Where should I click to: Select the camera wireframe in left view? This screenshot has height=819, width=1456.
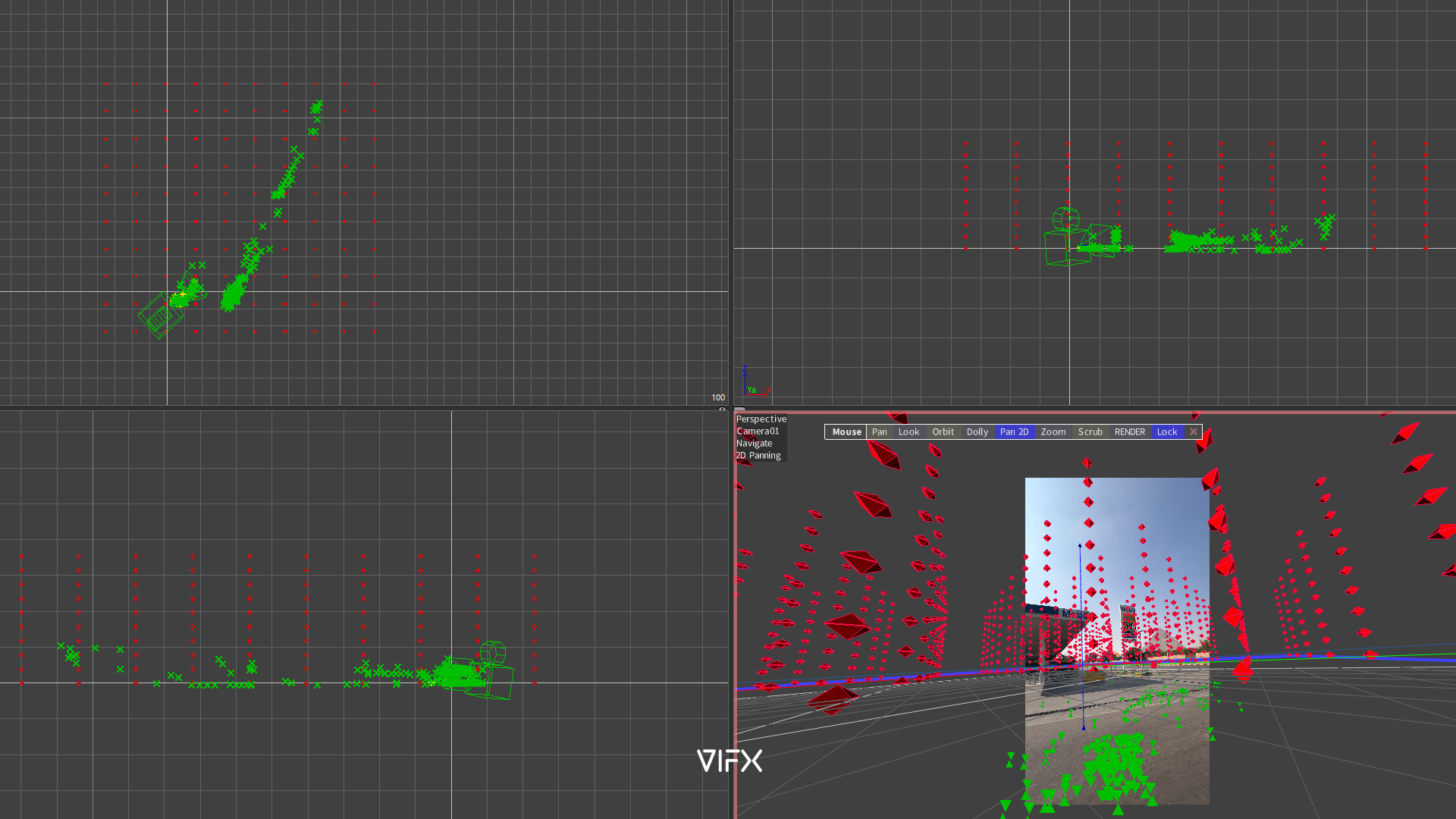coord(488,671)
